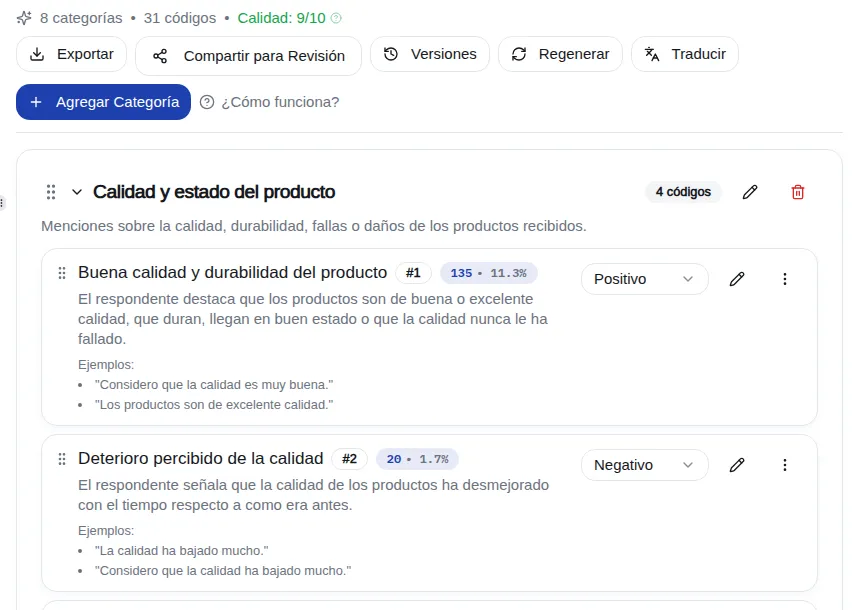Click the 4 códigos badge

[x=683, y=192]
